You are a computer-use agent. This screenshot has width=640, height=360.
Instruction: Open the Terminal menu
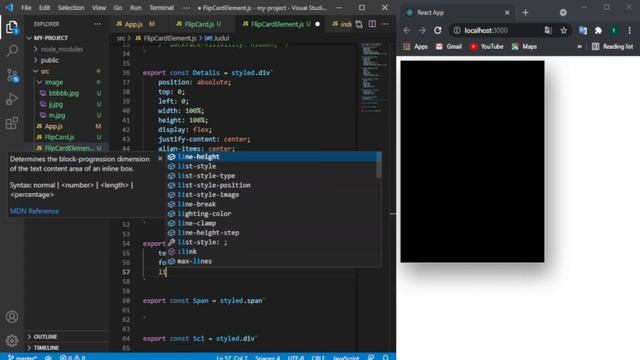point(161,8)
